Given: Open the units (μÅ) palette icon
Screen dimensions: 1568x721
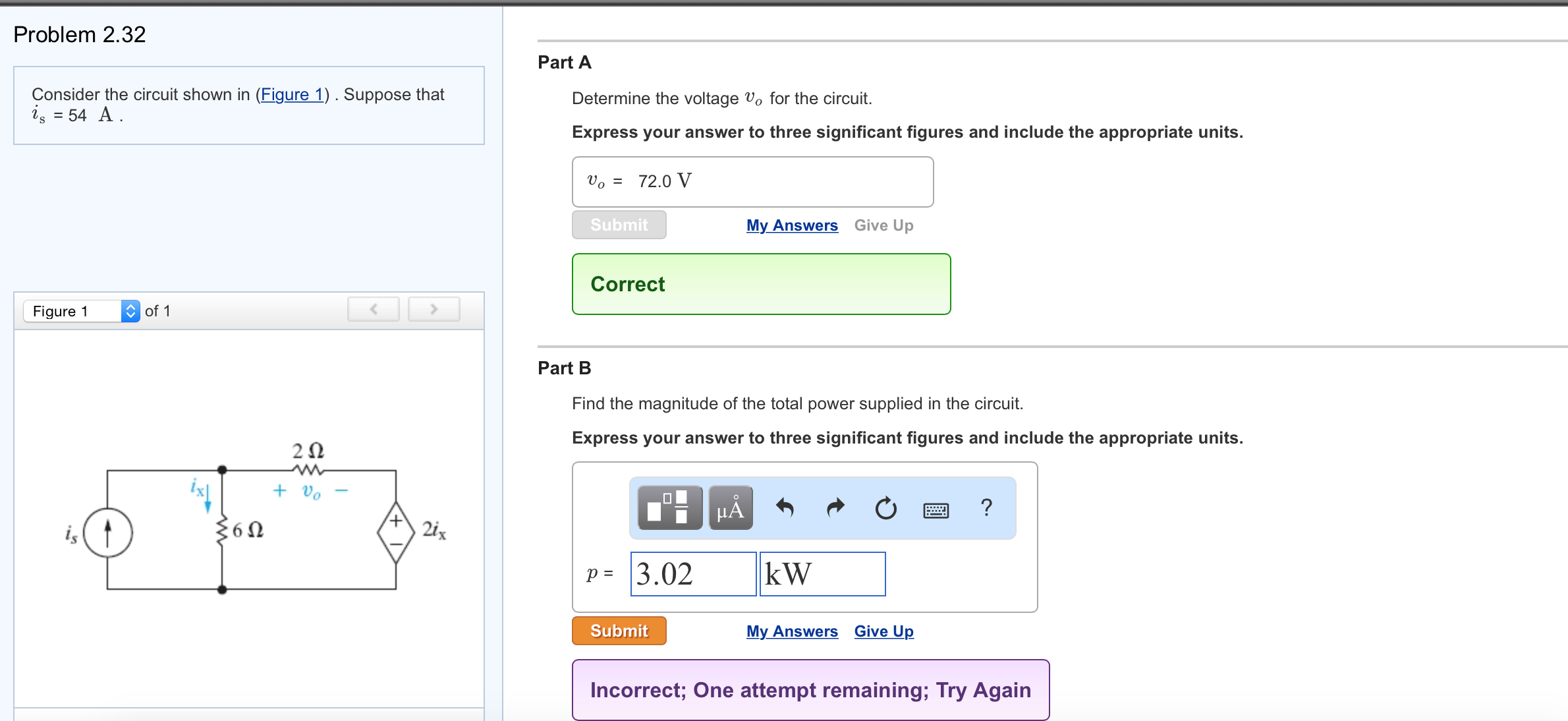Looking at the screenshot, I should 729,507.
